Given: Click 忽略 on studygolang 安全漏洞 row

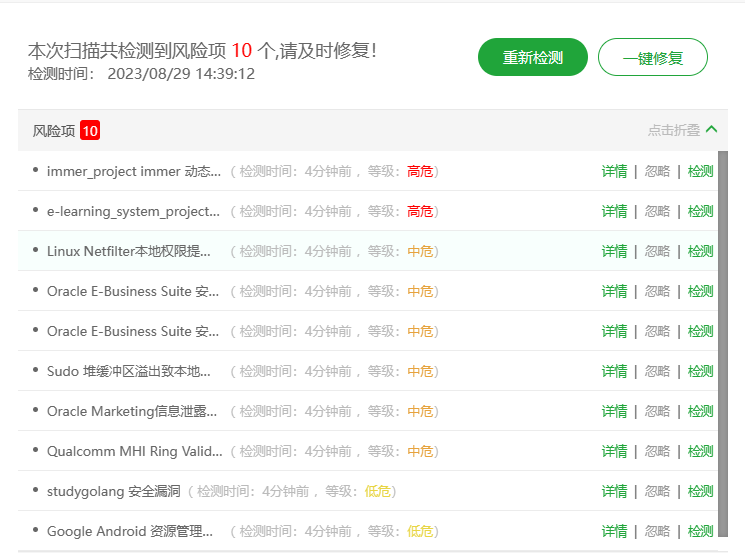Looking at the screenshot, I should pyautogui.click(x=657, y=491).
